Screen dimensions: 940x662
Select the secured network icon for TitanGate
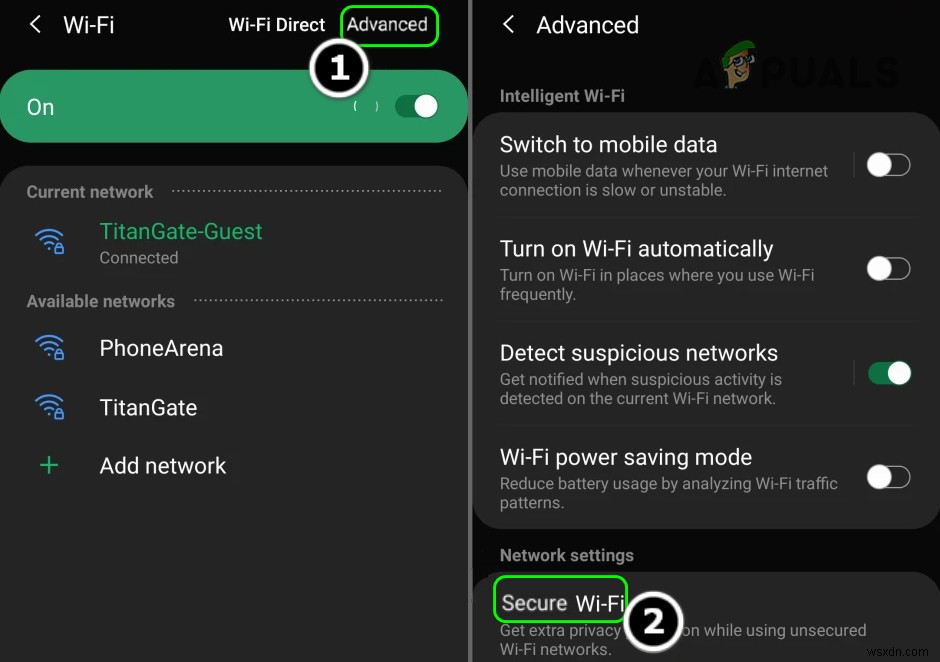(x=49, y=407)
